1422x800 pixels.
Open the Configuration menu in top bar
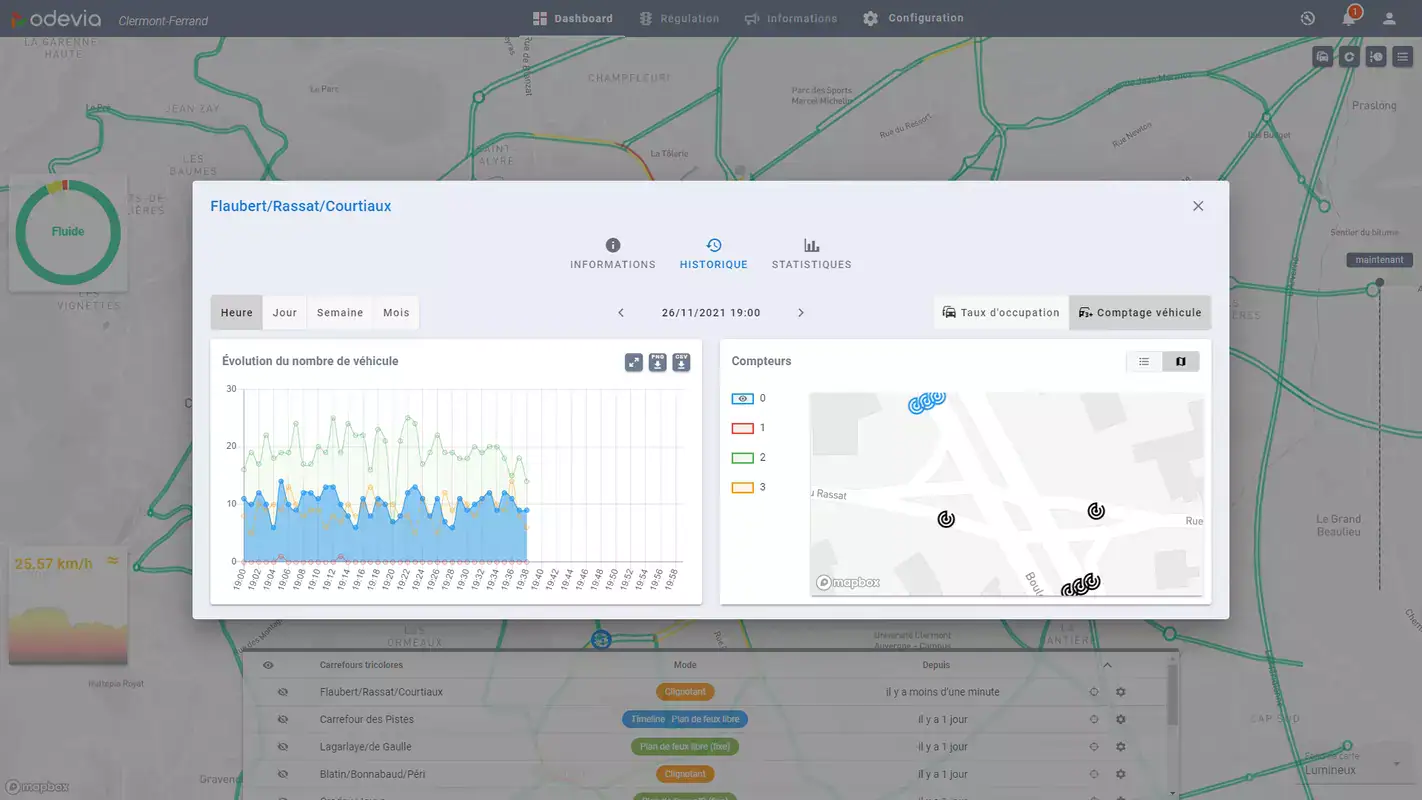913,18
